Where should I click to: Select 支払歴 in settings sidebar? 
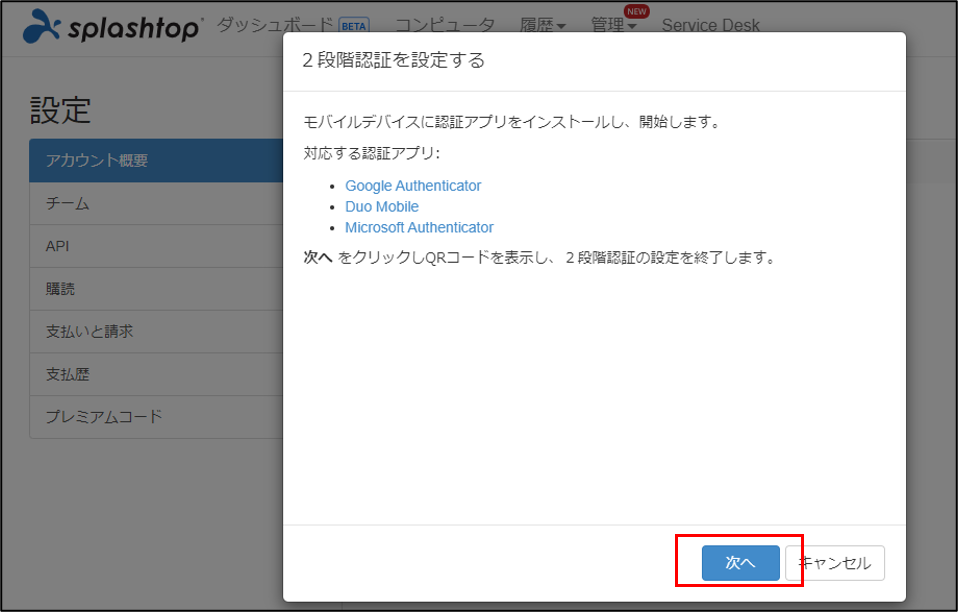156,374
